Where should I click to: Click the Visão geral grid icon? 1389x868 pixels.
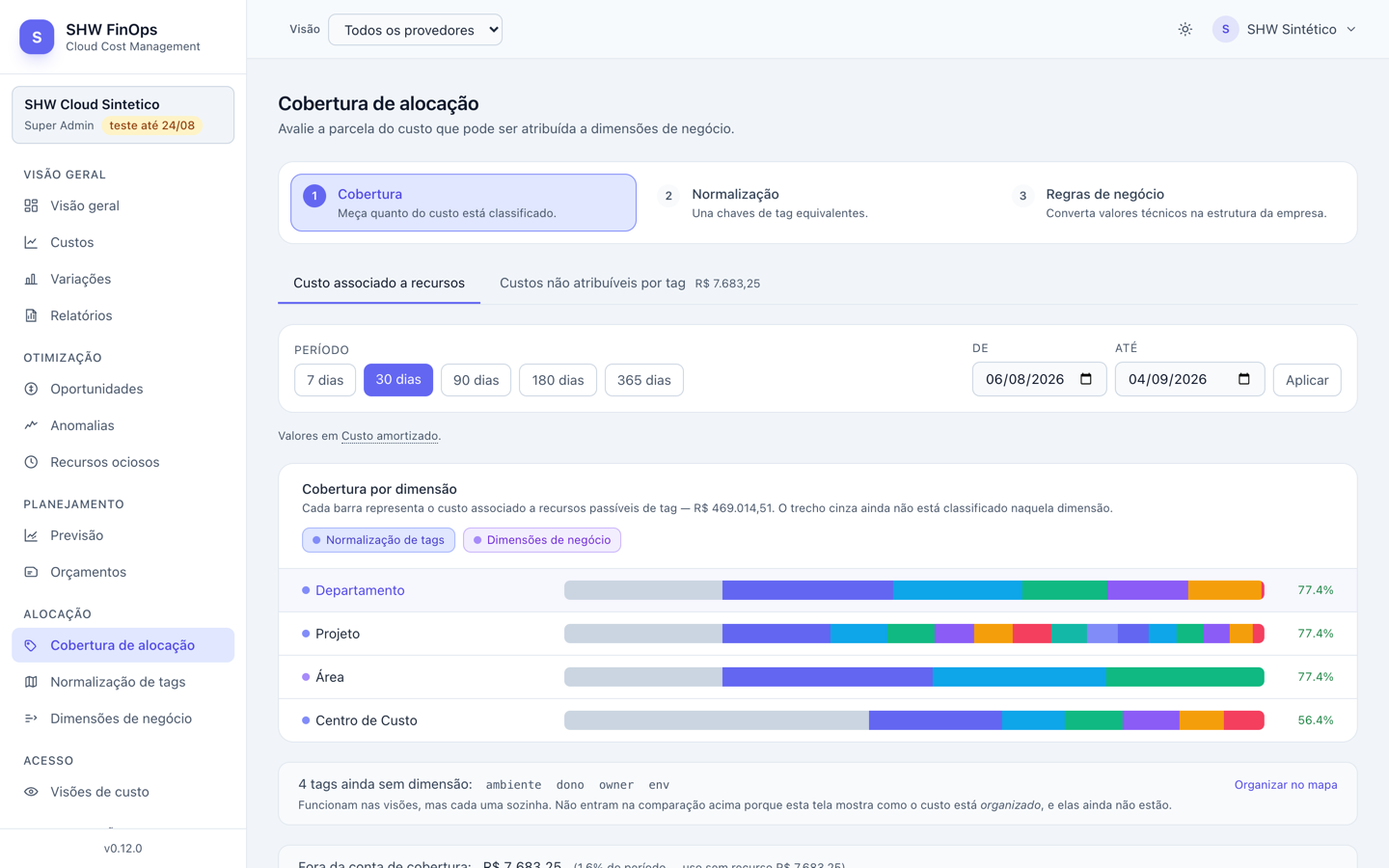31,205
